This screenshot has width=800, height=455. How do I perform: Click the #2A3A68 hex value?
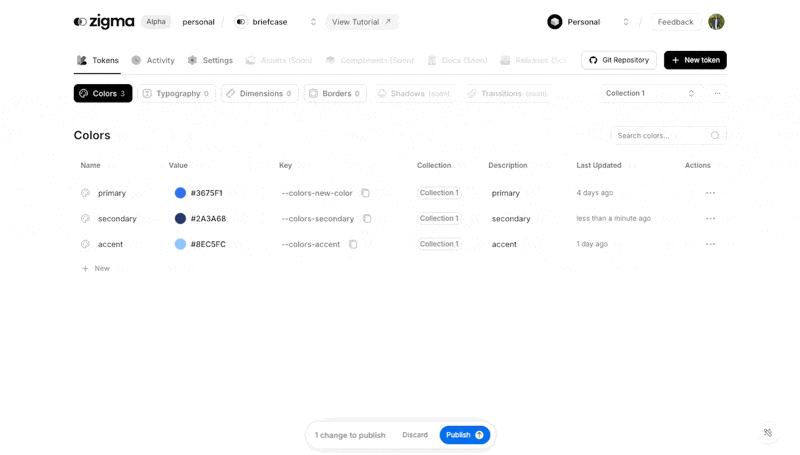click(208, 218)
